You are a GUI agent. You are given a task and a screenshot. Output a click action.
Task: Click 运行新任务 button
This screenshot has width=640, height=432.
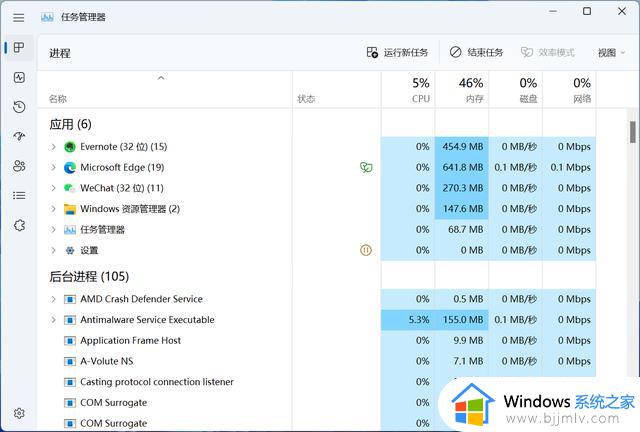[x=397, y=53]
